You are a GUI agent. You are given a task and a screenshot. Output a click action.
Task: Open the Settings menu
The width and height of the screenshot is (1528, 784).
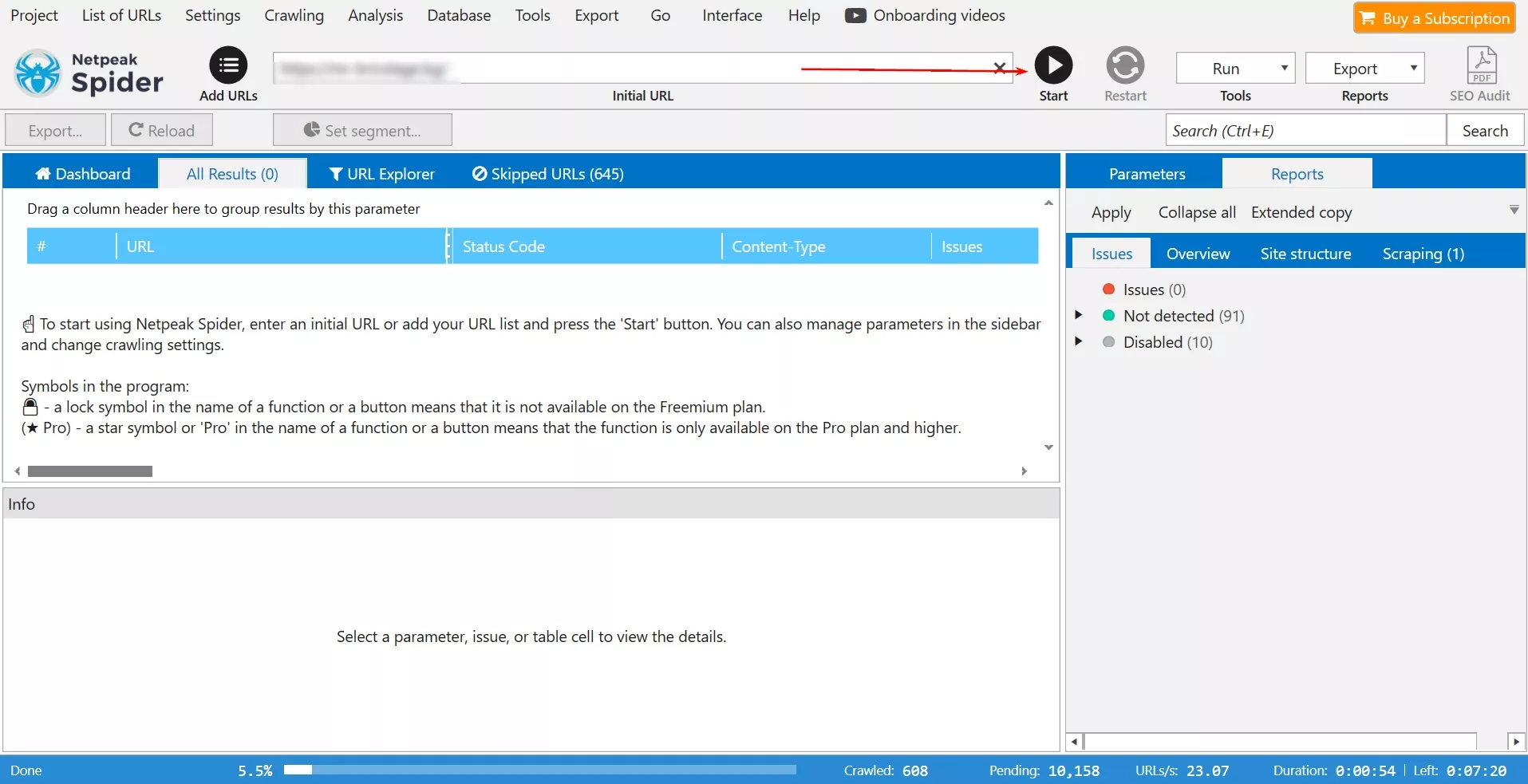click(x=212, y=15)
